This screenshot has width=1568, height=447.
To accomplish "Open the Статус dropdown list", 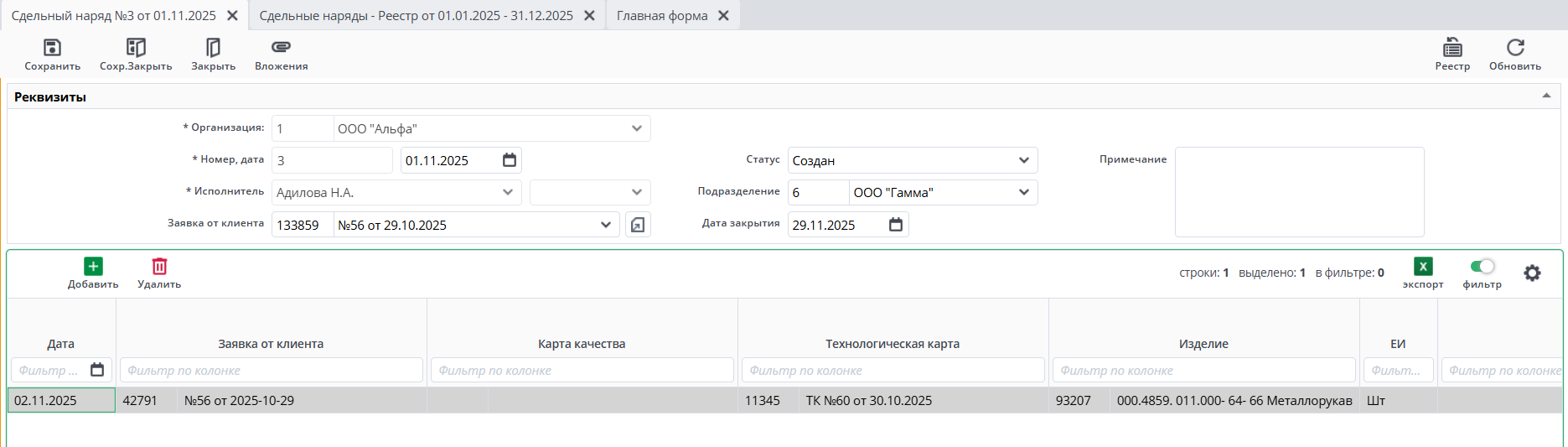I will tap(1023, 160).
